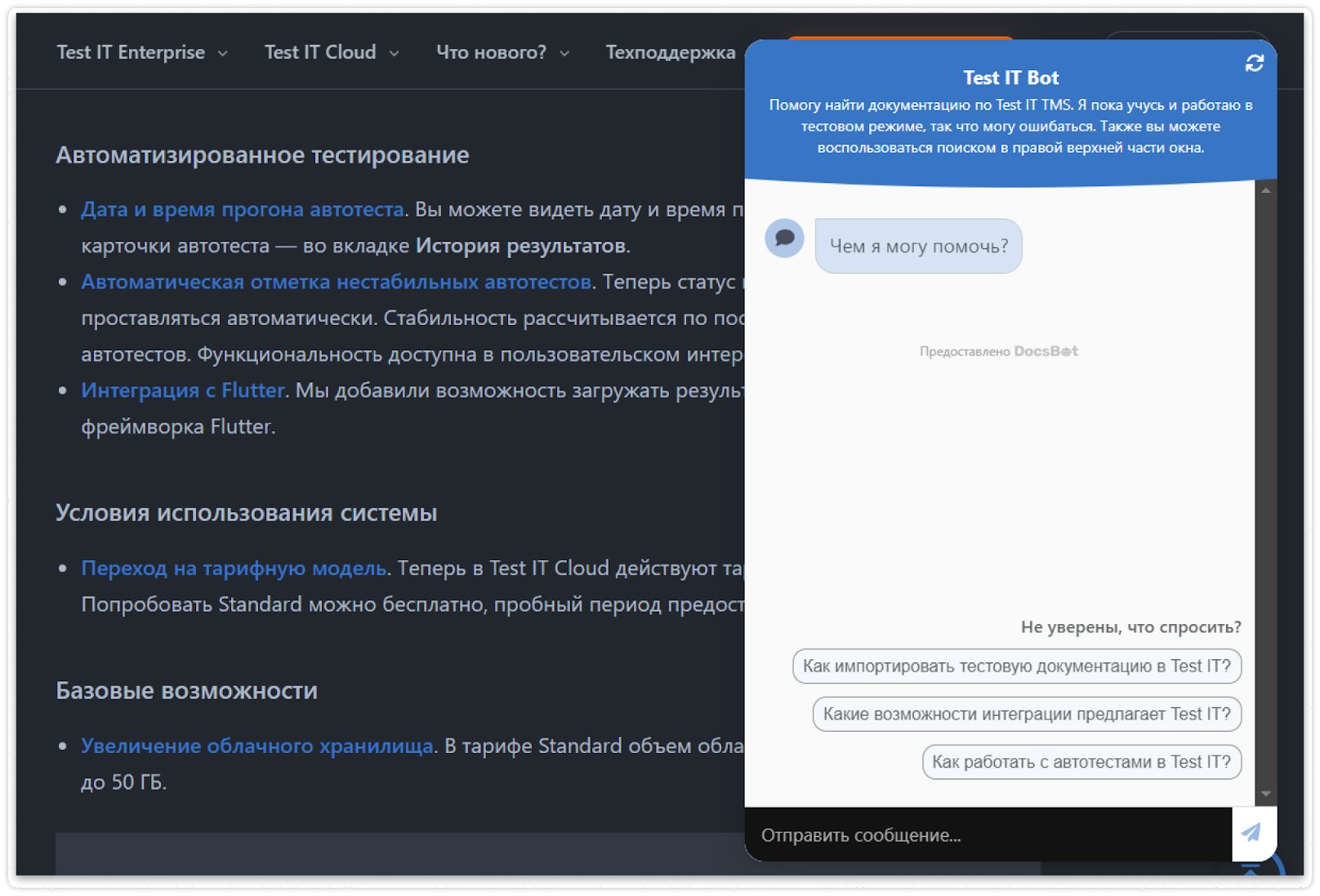1320x896 pixels.
Task: Expand the Test IT Cloud menu chevron
Action: (394, 53)
